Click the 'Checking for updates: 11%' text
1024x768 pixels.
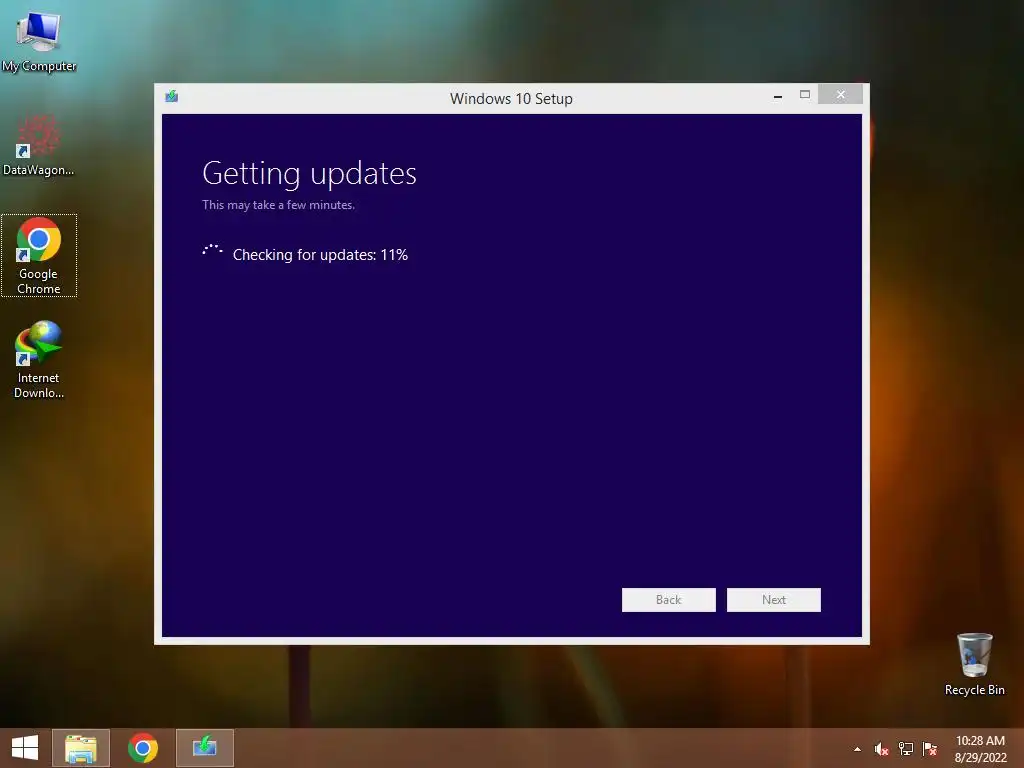[x=320, y=255]
